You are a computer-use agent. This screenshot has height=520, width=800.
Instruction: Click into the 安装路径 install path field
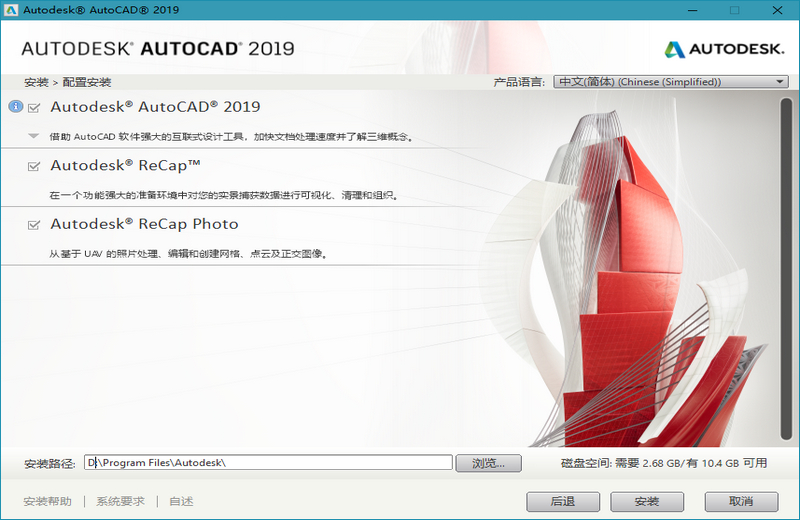tap(268, 463)
